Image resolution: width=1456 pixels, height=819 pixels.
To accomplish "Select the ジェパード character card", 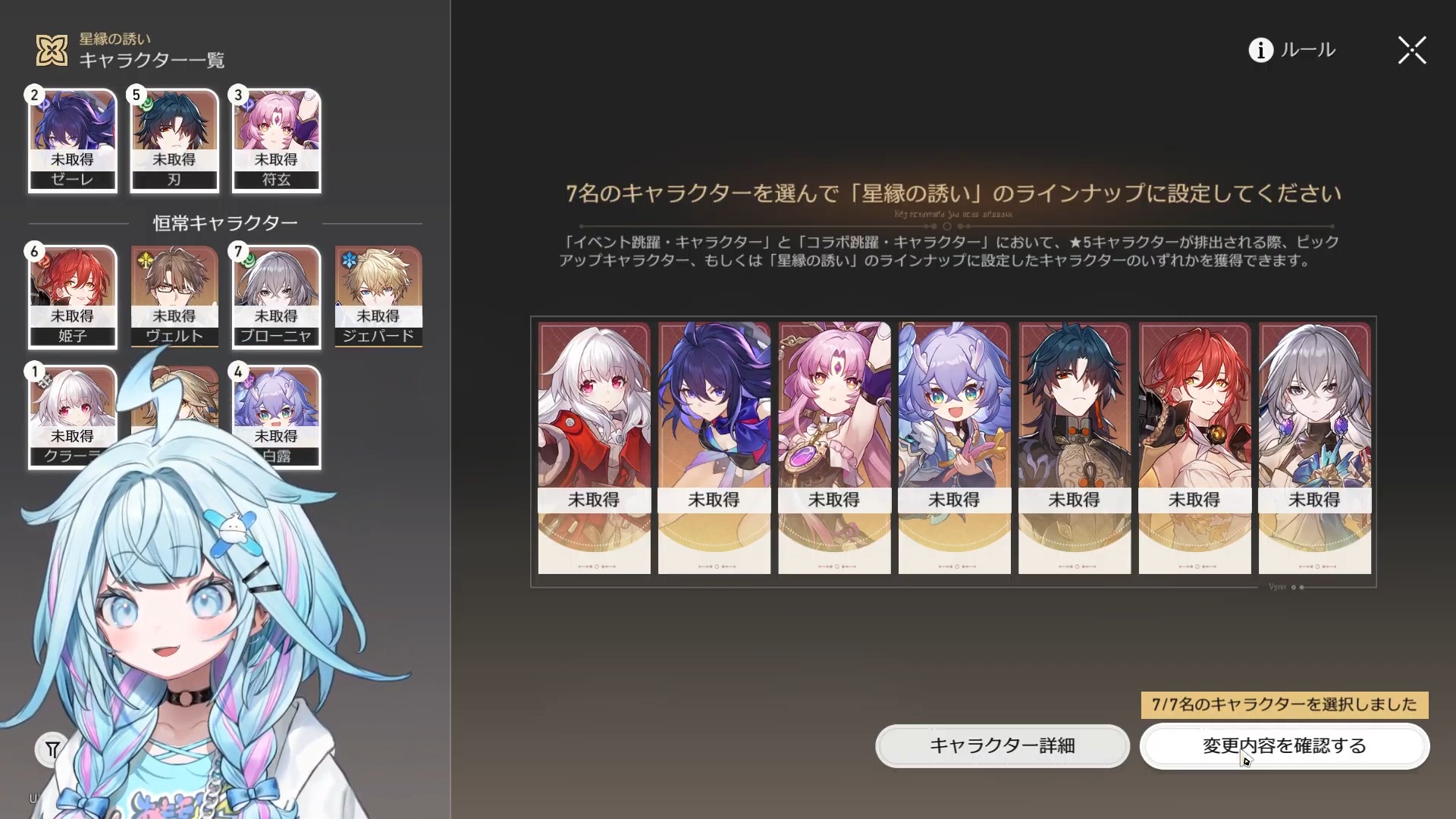I will pyautogui.click(x=378, y=297).
